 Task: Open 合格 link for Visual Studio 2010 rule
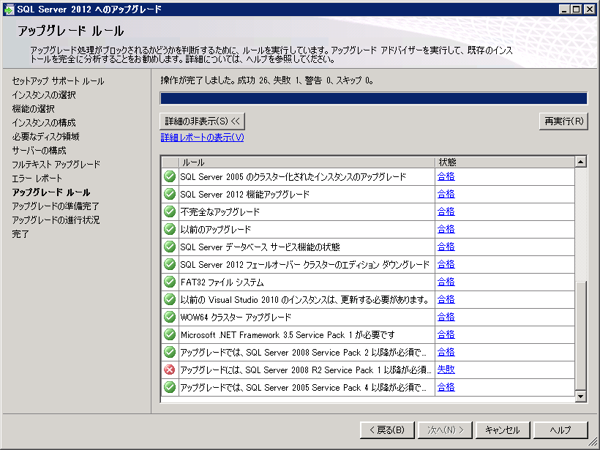(446, 300)
